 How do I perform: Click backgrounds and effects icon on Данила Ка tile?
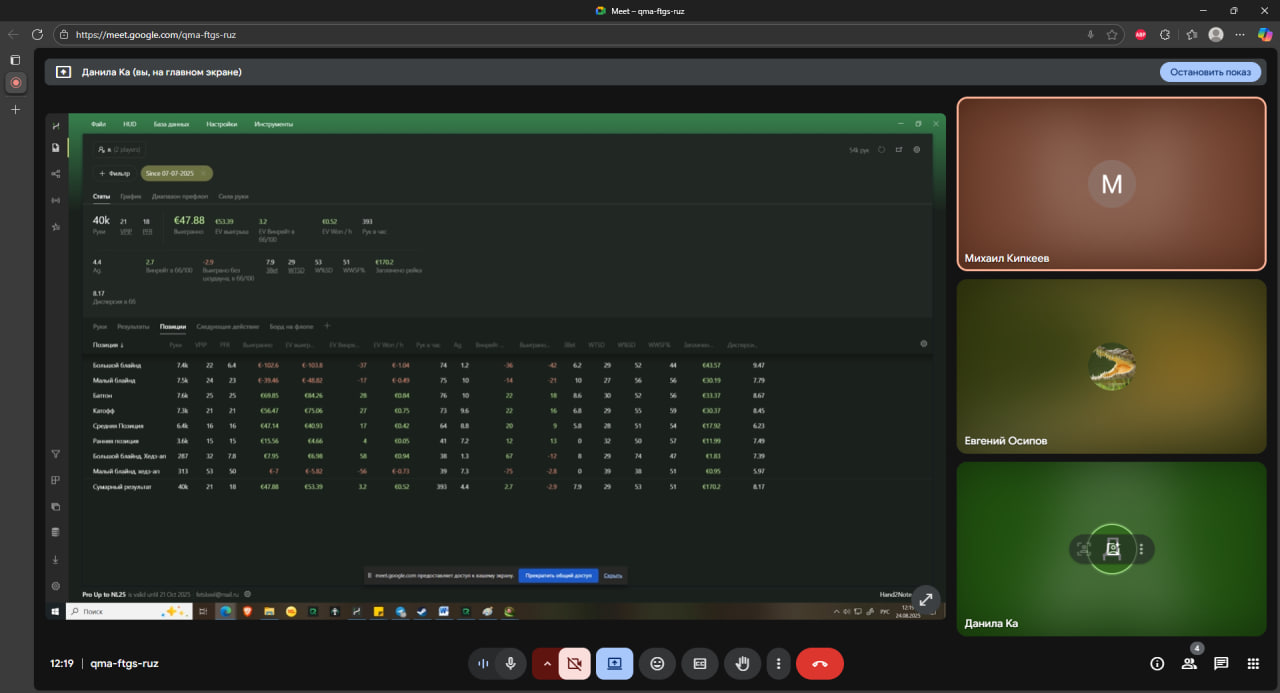pyautogui.click(x=1111, y=548)
